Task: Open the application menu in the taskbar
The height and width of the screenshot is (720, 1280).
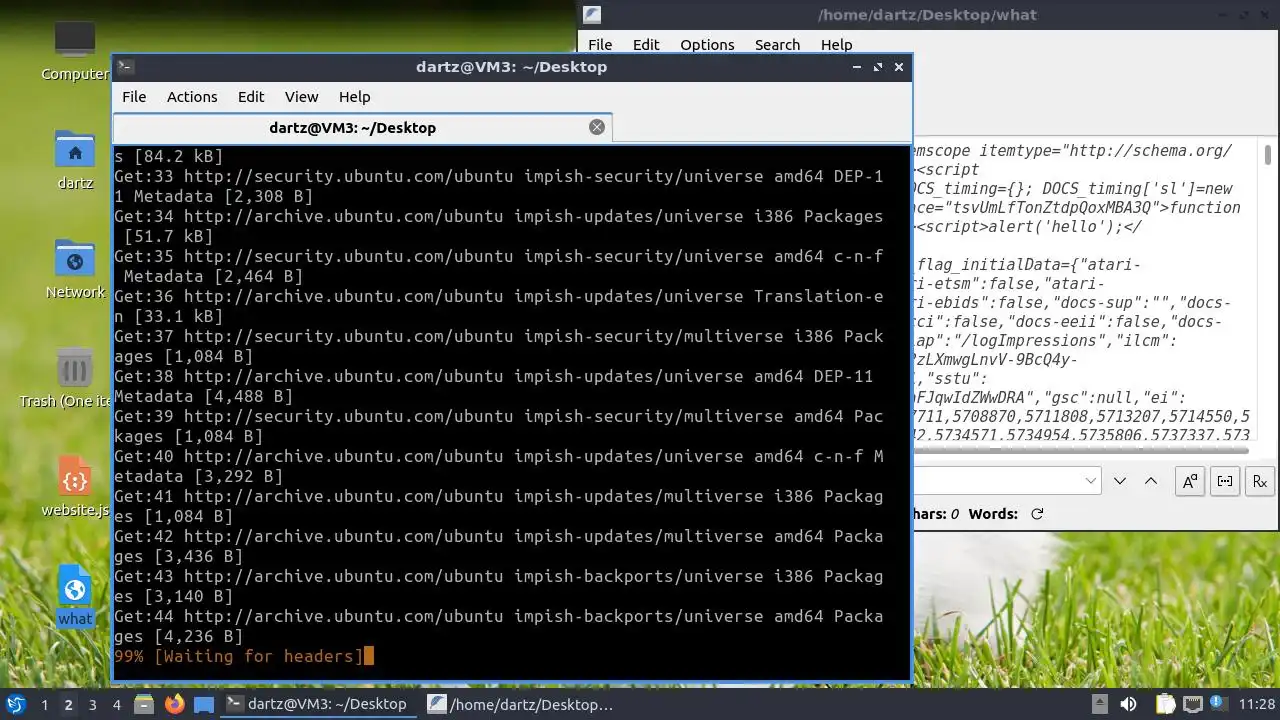Action: (x=15, y=704)
